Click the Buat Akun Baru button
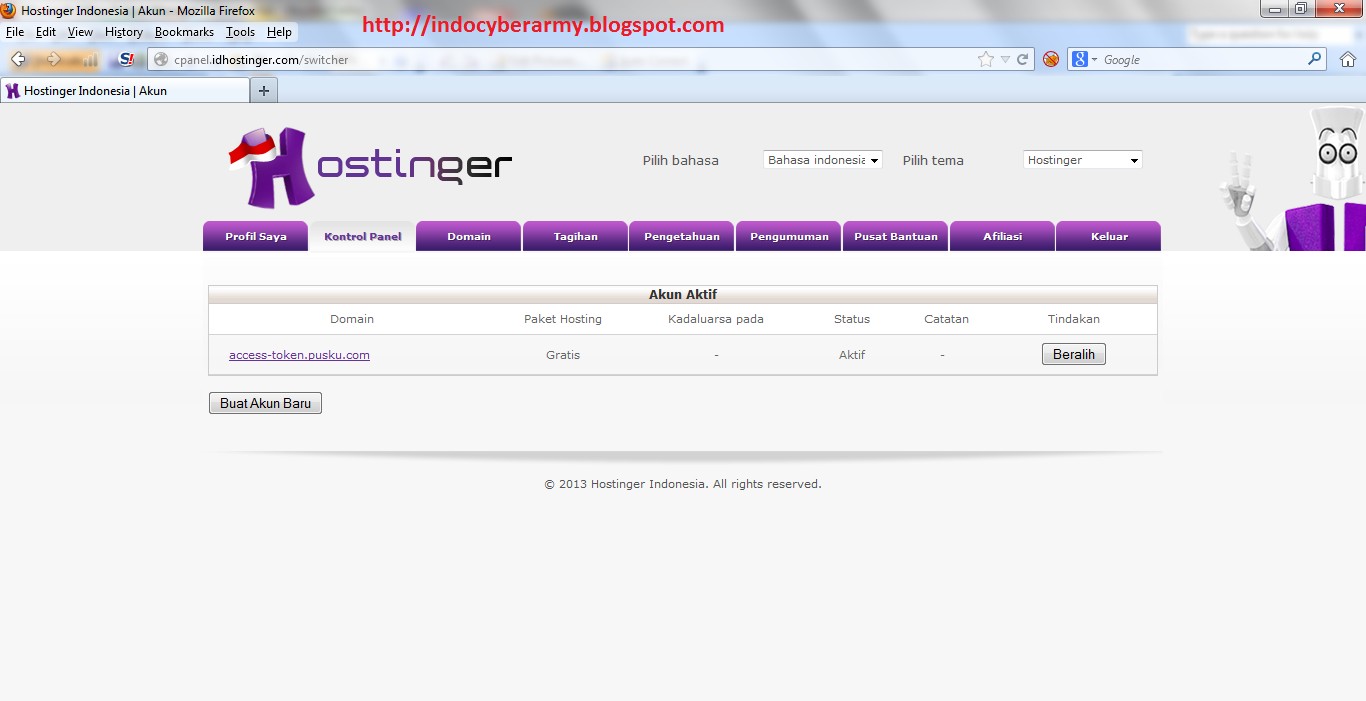 click(265, 403)
